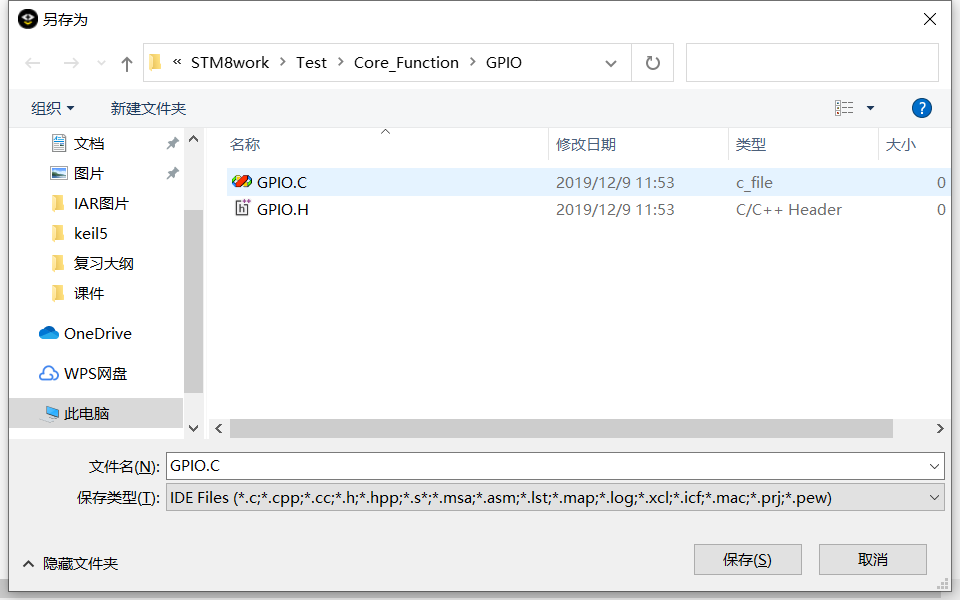Click C/C++ Header type cell
The image size is (960, 600).
click(x=789, y=209)
